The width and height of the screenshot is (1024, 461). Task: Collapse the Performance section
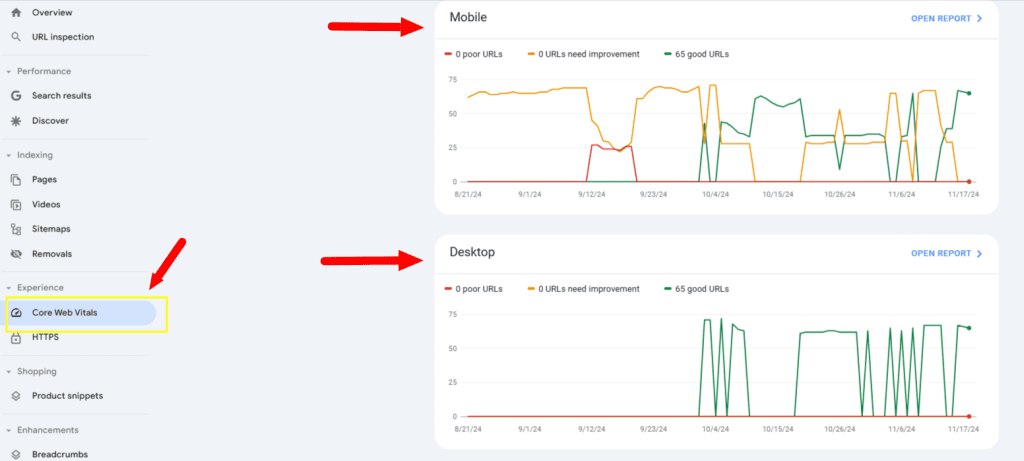point(9,72)
